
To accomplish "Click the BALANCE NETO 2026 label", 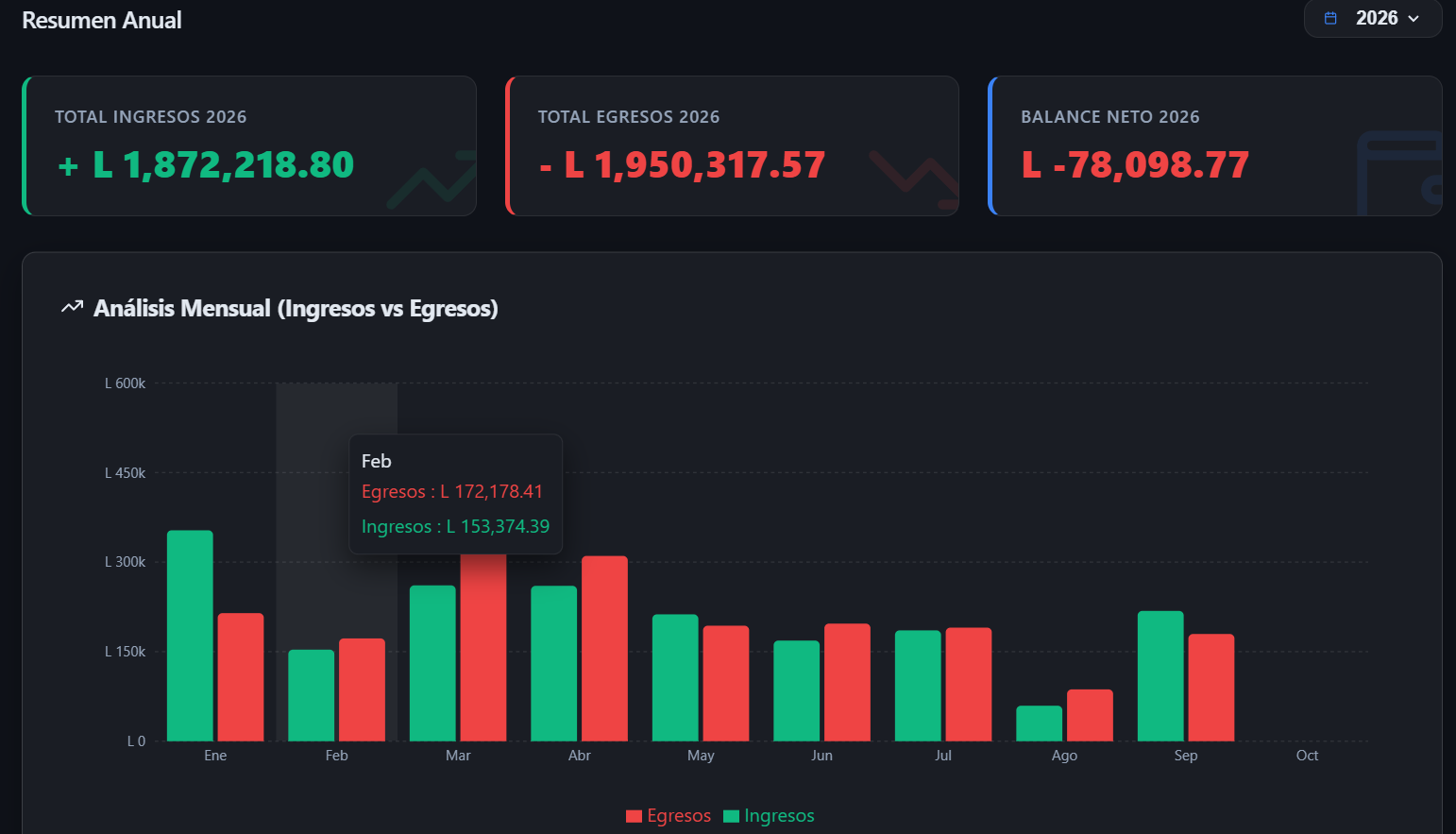I will (x=1110, y=117).
